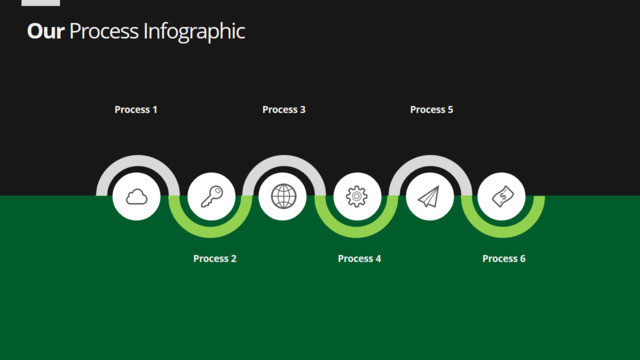Click the Process 5 label
Screen dimensions: 640x360
click(431, 109)
